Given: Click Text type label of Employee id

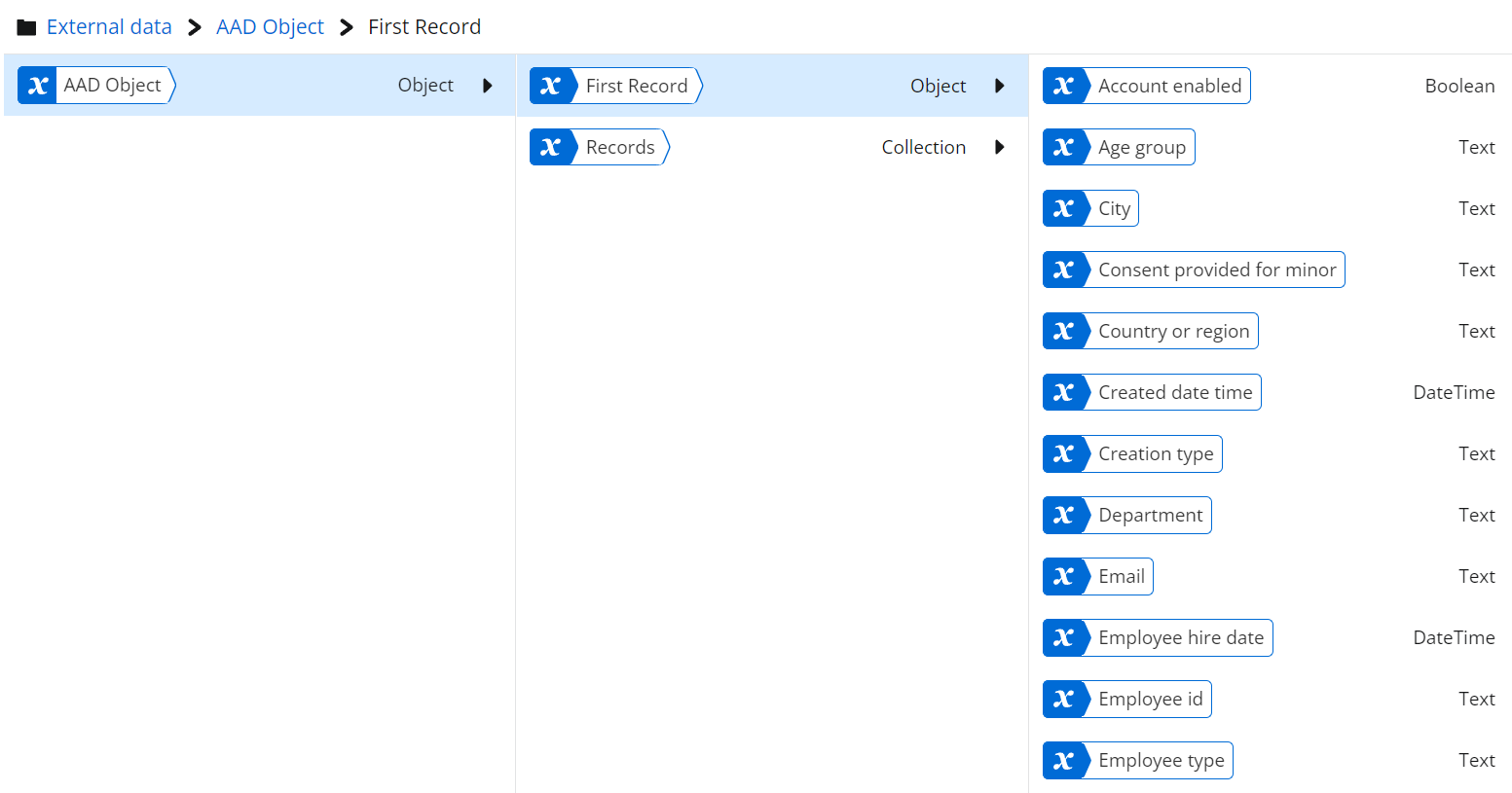Looking at the screenshot, I should tap(1476, 699).
